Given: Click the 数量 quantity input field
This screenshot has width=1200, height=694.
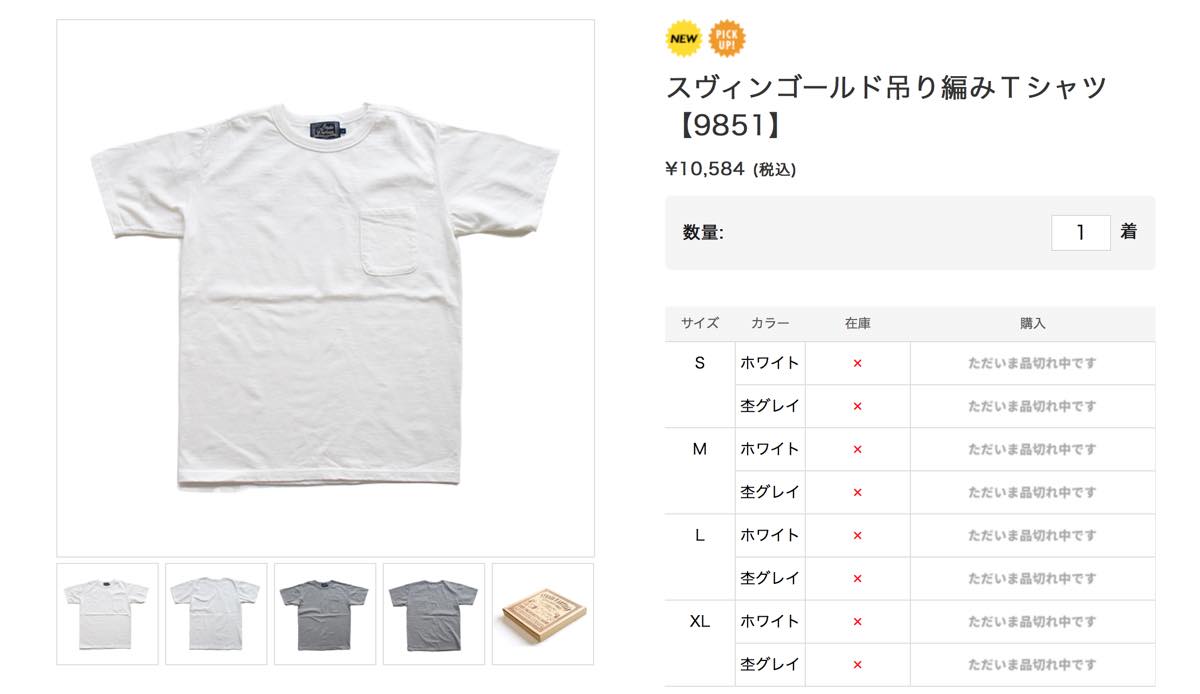Looking at the screenshot, I should pos(1081,232).
